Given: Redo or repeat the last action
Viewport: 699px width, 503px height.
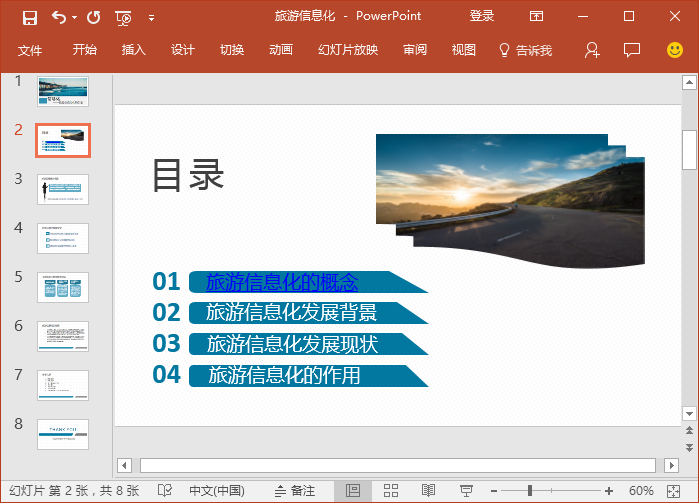Looking at the screenshot, I should (94, 17).
